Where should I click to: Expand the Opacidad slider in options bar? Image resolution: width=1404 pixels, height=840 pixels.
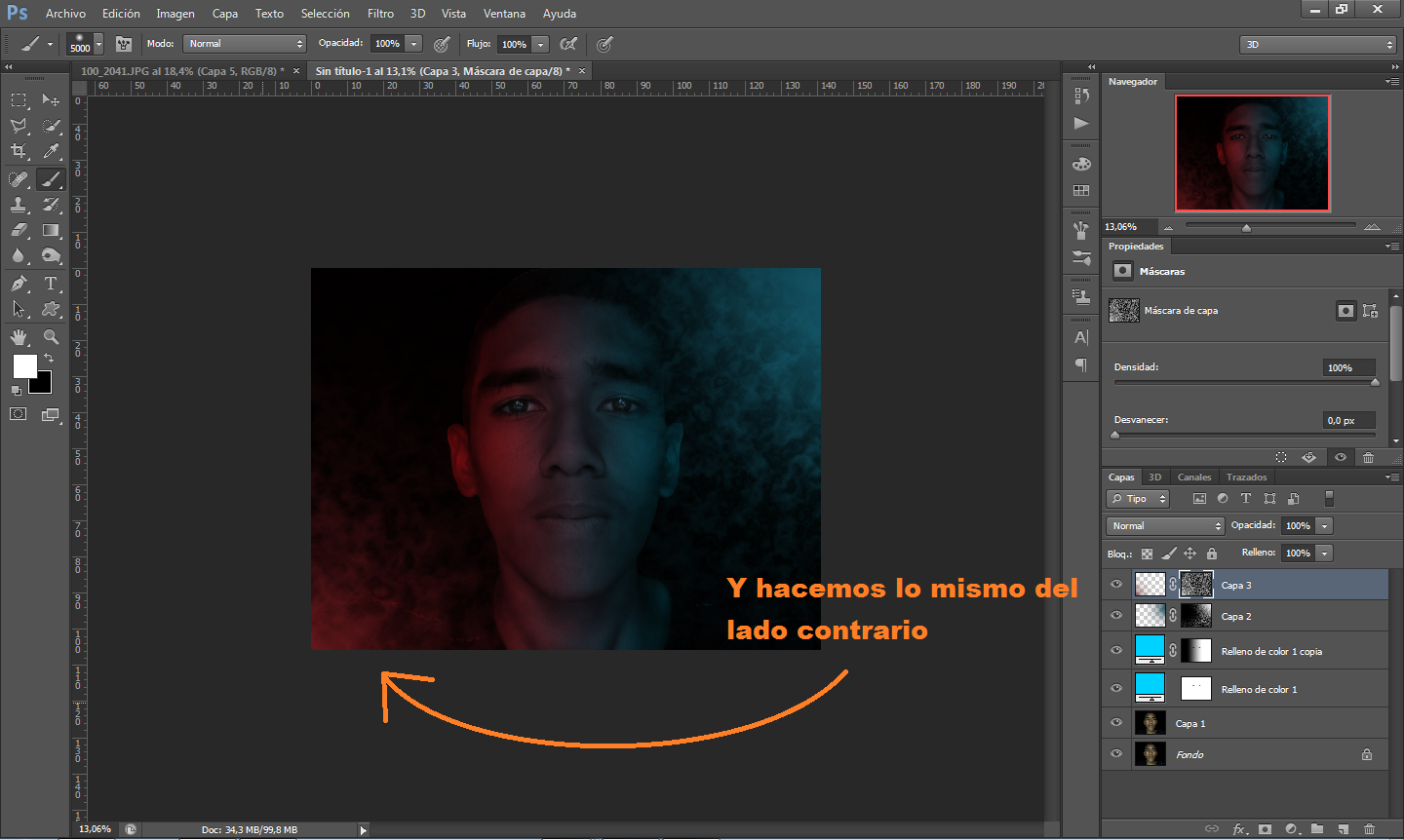click(414, 44)
